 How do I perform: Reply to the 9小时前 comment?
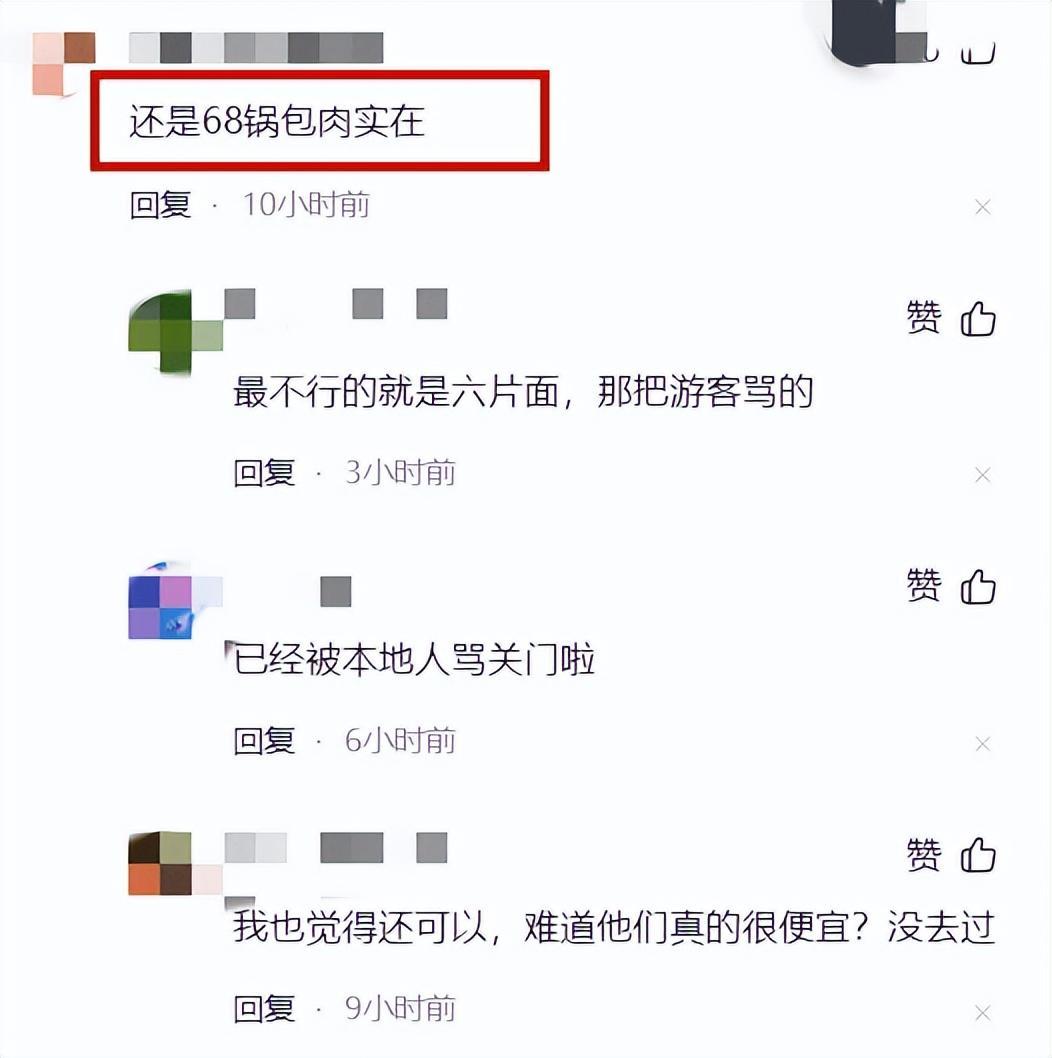point(264,1009)
